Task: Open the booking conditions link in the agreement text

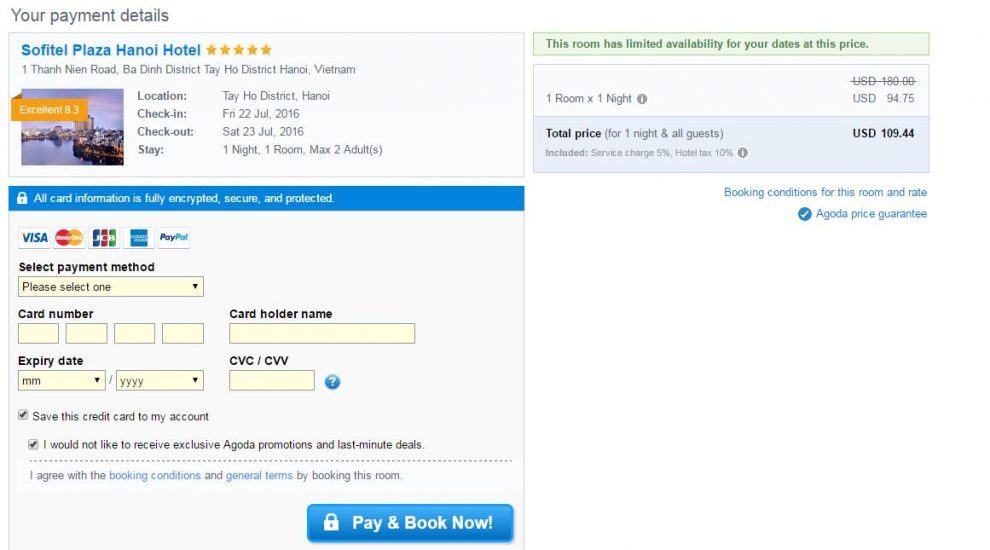Action: (155, 476)
